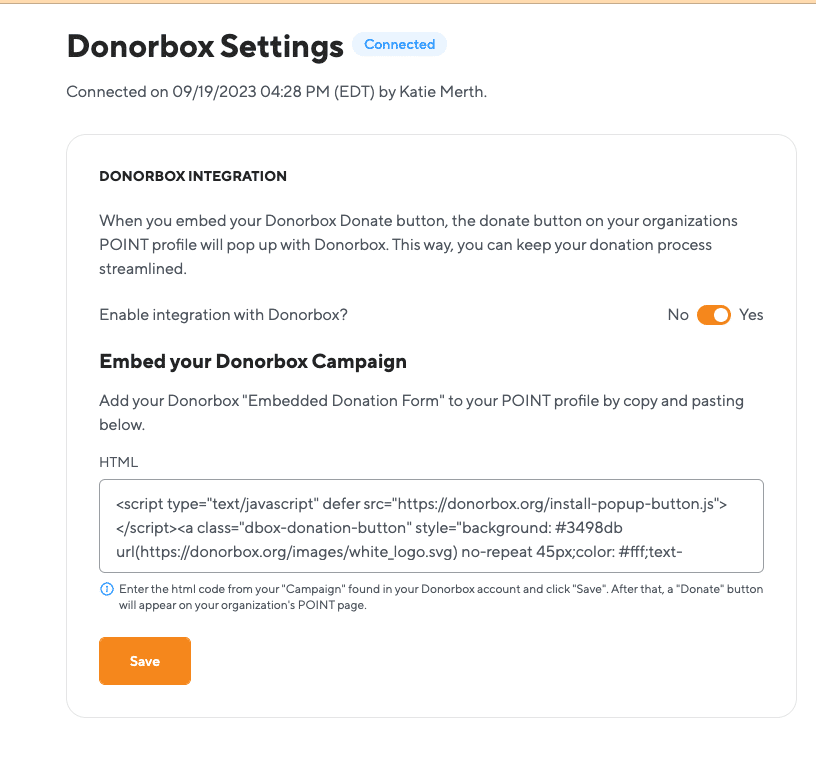Click the 'No' label beside the toggle

coord(678,314)
